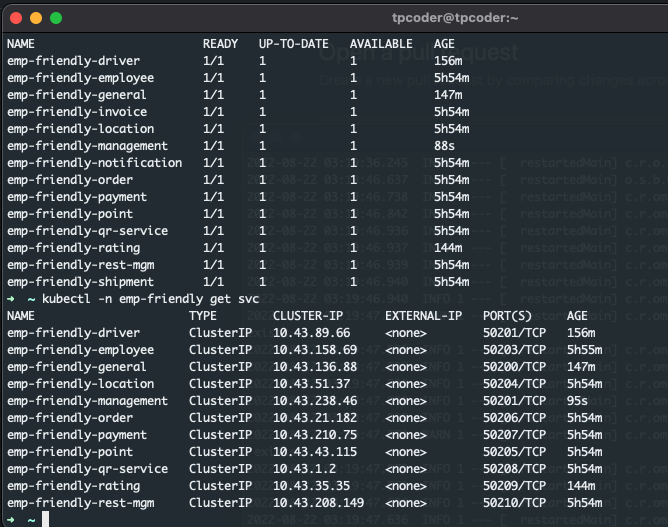Click port 50209/TCP
668x527 pixels.
click(x=514, y=487)
